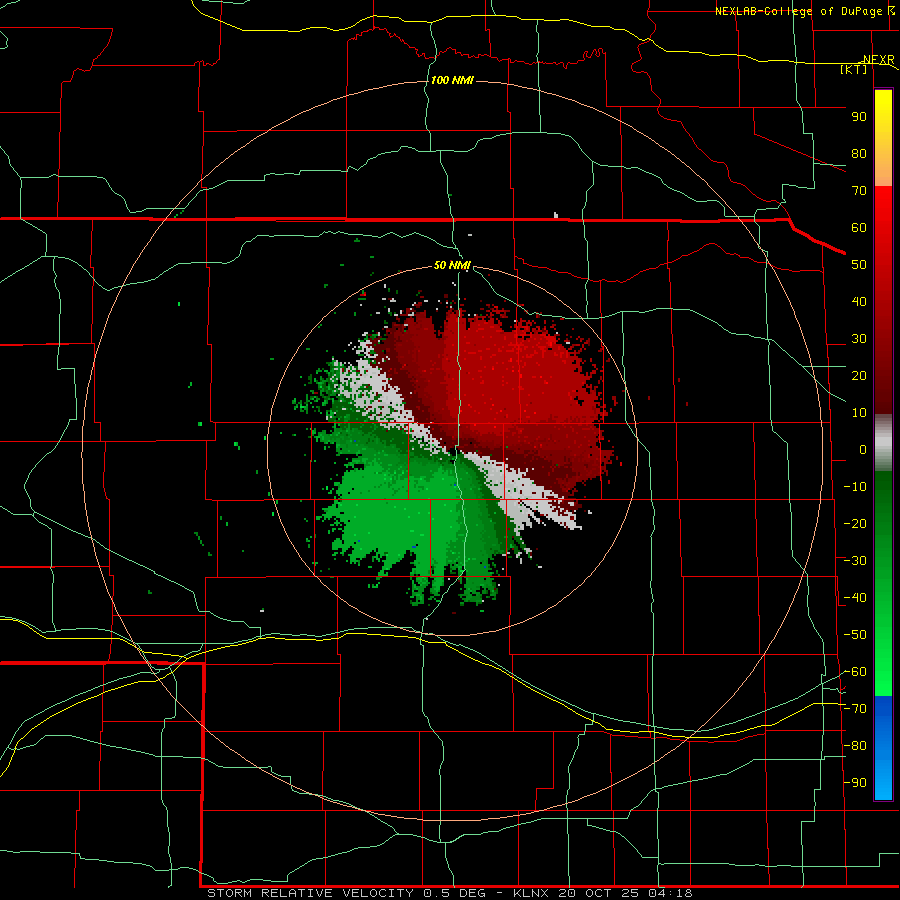Screen dimensions: 900x900
Task: Click the -60 value on the velocity scale
Action: pos(855,672)
